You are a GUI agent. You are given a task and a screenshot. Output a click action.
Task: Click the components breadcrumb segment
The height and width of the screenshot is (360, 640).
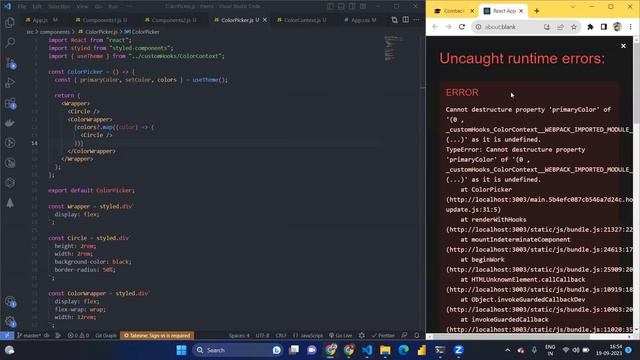[55, 31]
